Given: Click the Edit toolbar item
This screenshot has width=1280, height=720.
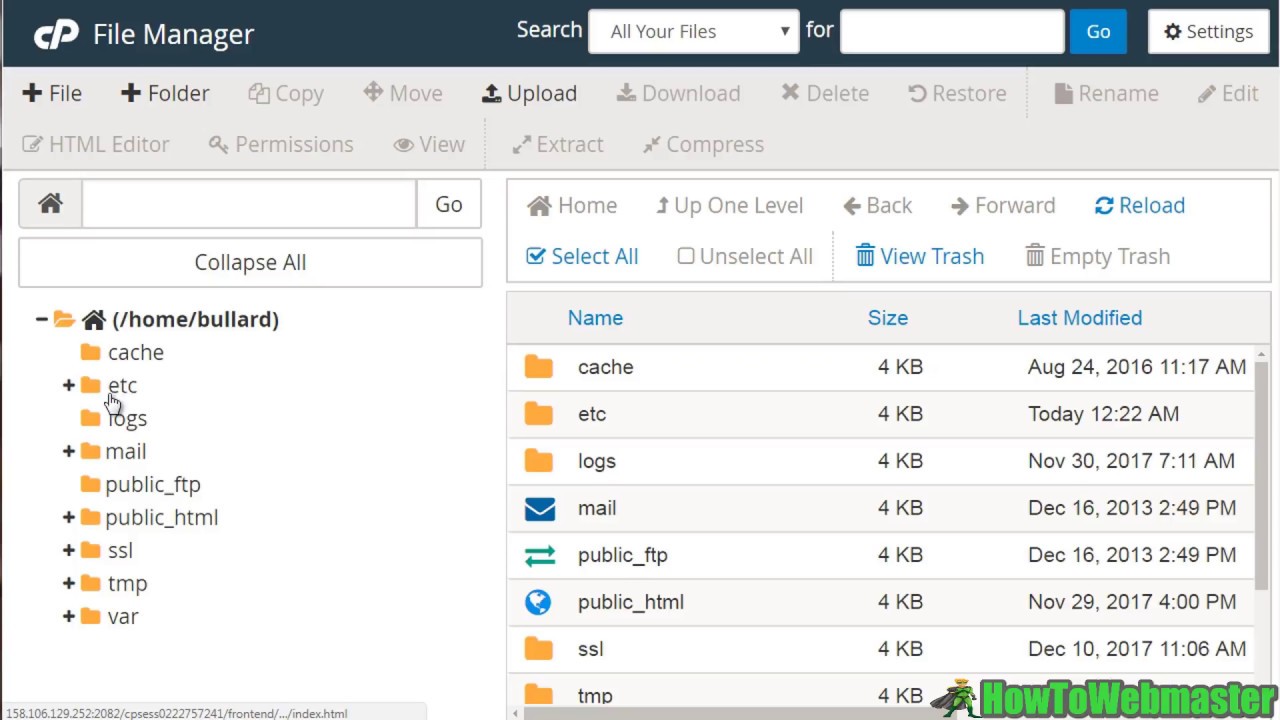Looking at the screenshot, I should tap(1228, 93).
